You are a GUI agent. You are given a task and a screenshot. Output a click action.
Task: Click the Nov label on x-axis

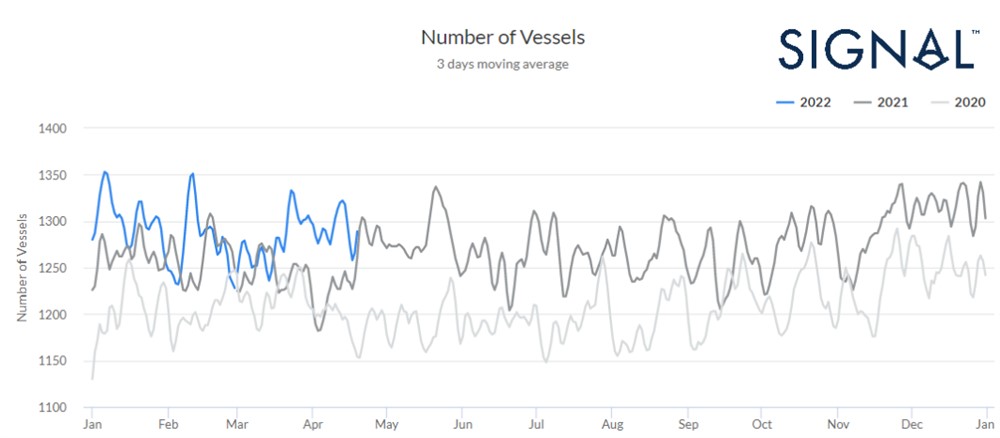[837, 425]
